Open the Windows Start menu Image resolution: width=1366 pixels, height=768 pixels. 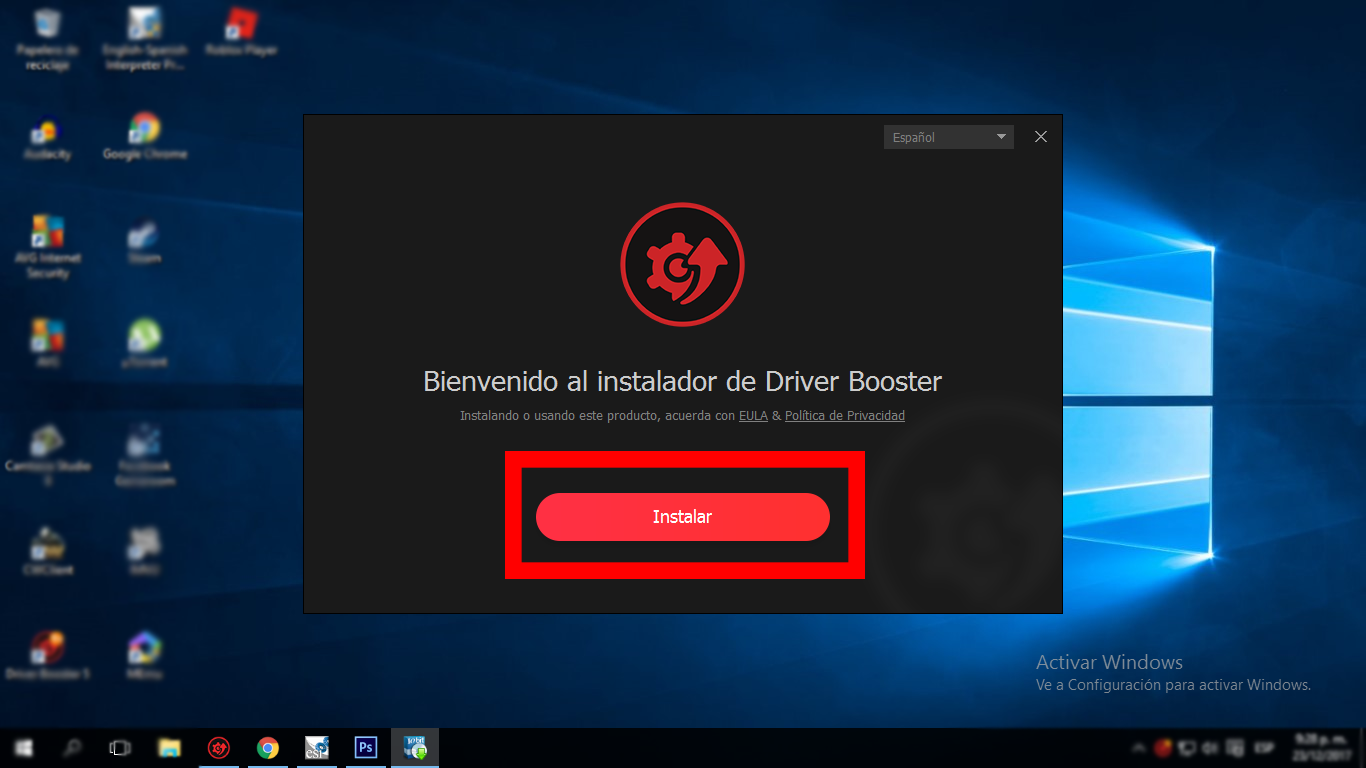[23, 748]
